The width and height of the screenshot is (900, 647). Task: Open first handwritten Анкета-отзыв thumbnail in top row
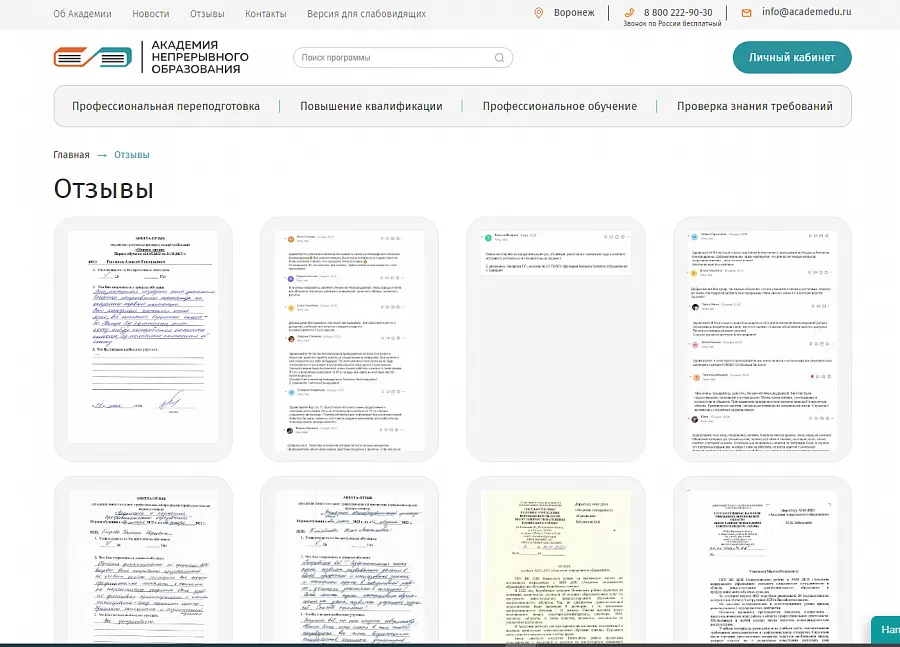(143, 339)
